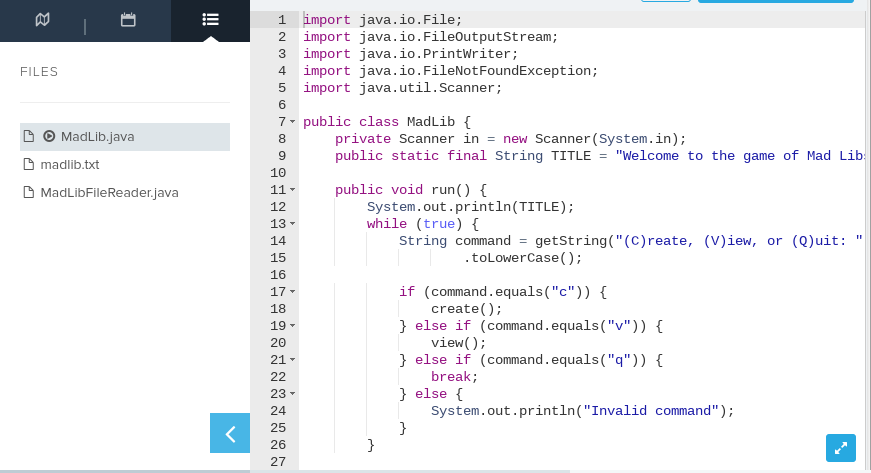Image resolution: width=871 pixels, height=473 pixels.
Task: Click line number 1 in the gutter
Action: coord(282,20)
